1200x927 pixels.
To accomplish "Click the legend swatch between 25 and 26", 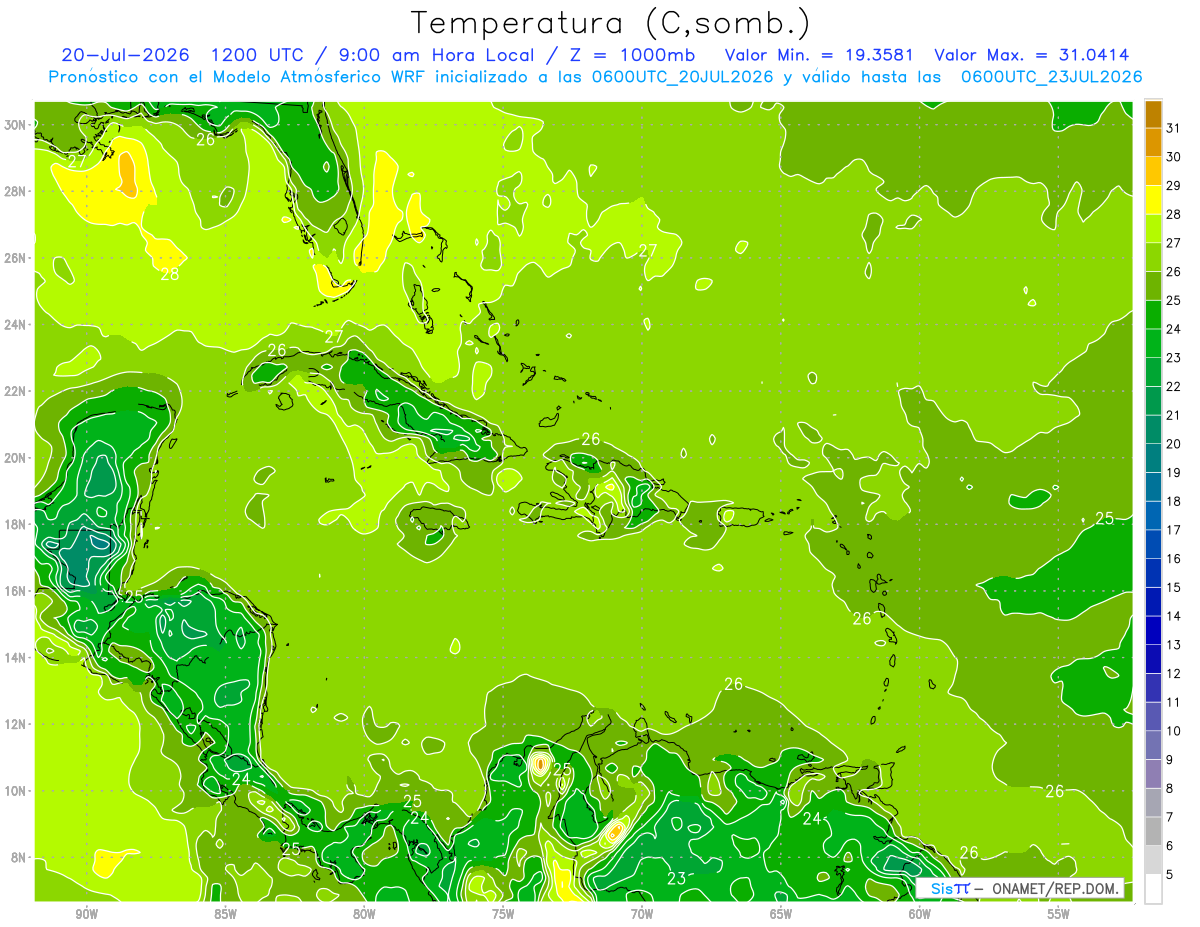I will pyautogui.click(x=1153, y=286).
